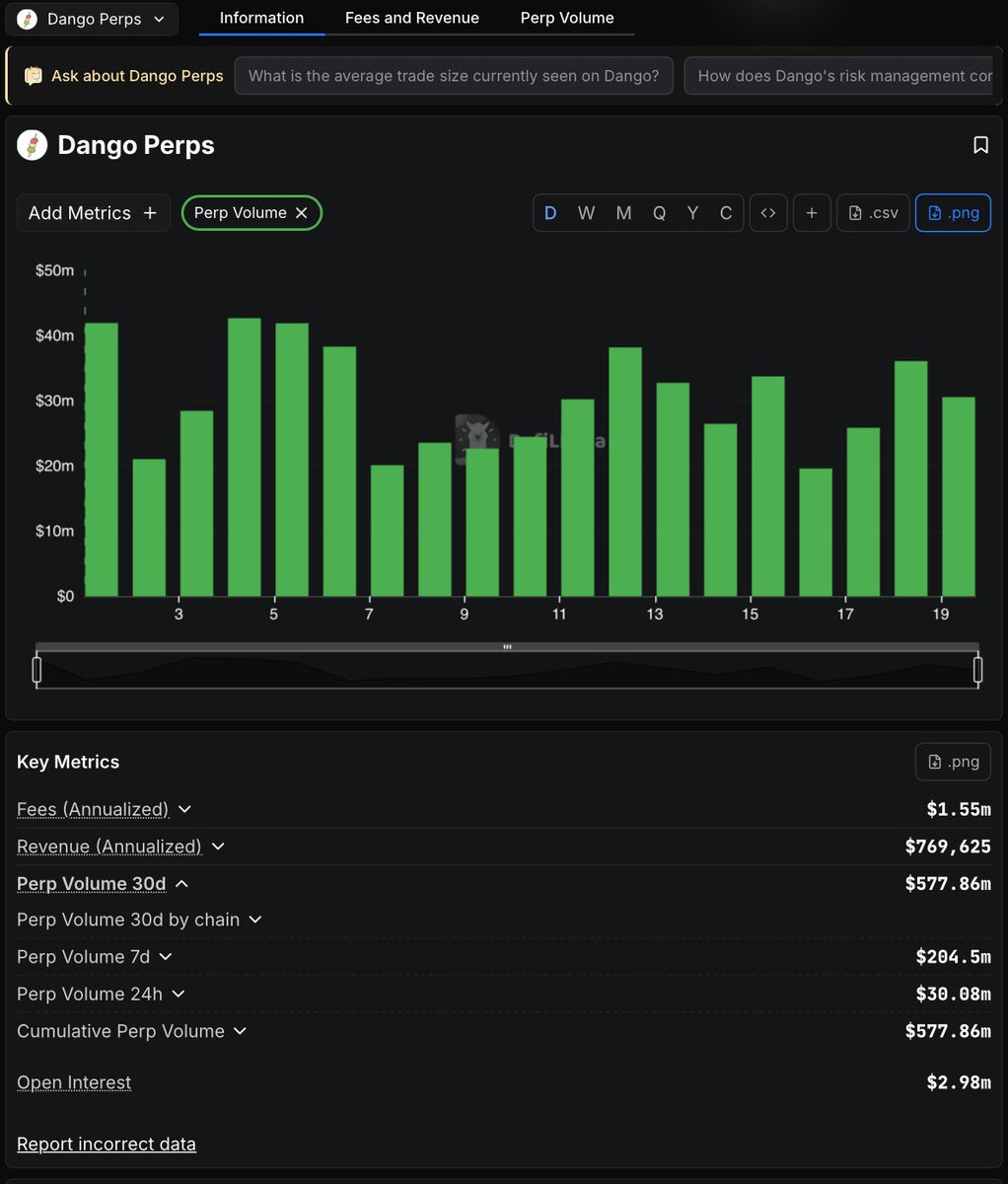Image resolution: width=1008 pixels, height=1184 pixels.
Task: Download the chart as .csv
Action: pos(873,213)
